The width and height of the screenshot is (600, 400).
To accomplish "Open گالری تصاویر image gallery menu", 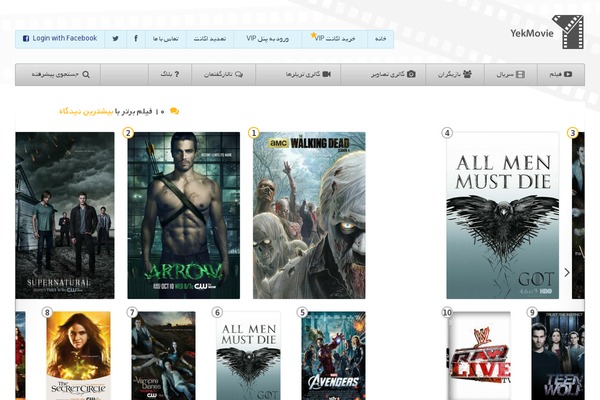I will [383, 74].
